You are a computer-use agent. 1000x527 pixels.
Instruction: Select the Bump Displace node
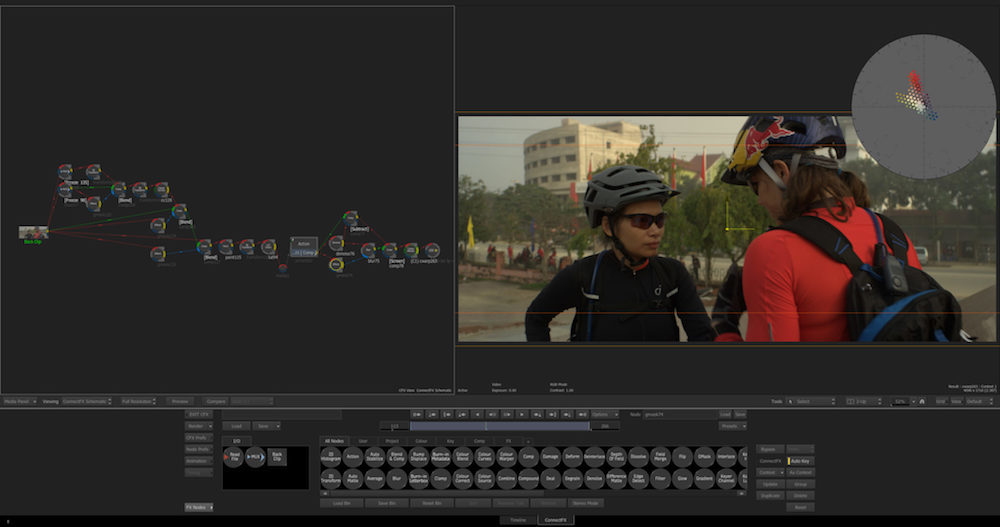[x=418, y=456]
